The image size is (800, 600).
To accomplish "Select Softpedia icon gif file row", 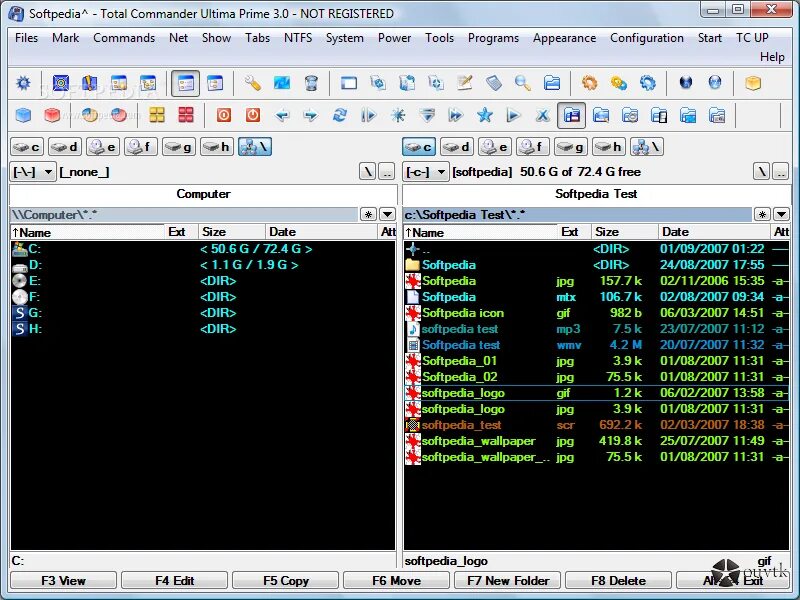I will coord(596,313).
